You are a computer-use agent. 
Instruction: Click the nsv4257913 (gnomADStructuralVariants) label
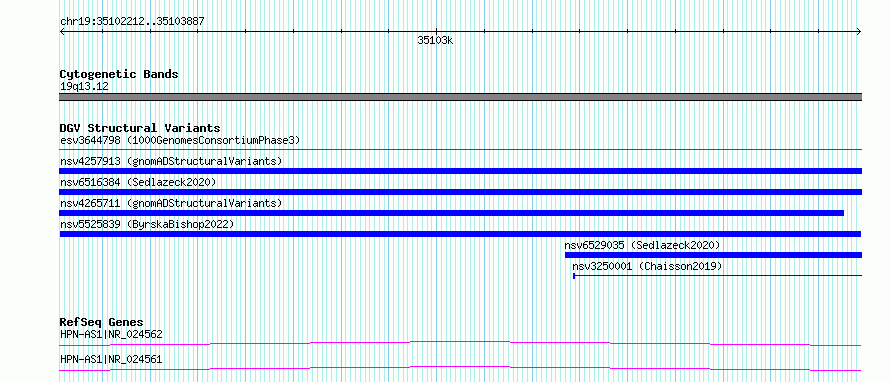171,161
